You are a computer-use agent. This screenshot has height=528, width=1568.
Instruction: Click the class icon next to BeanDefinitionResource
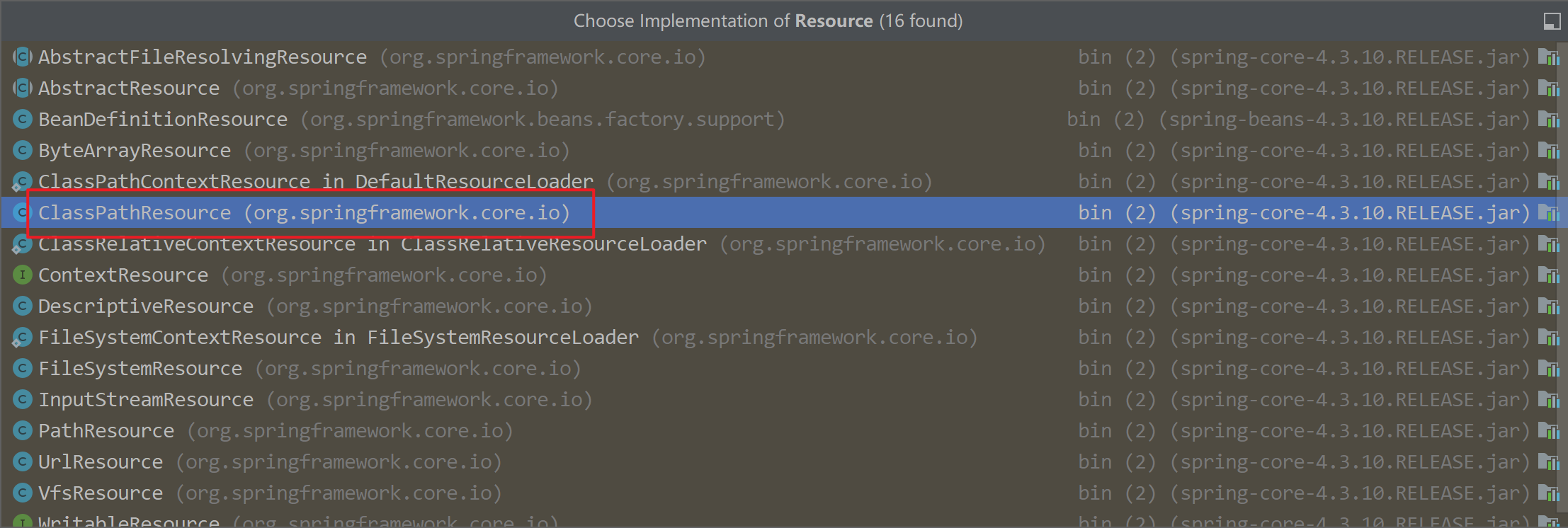pos(23,120)
